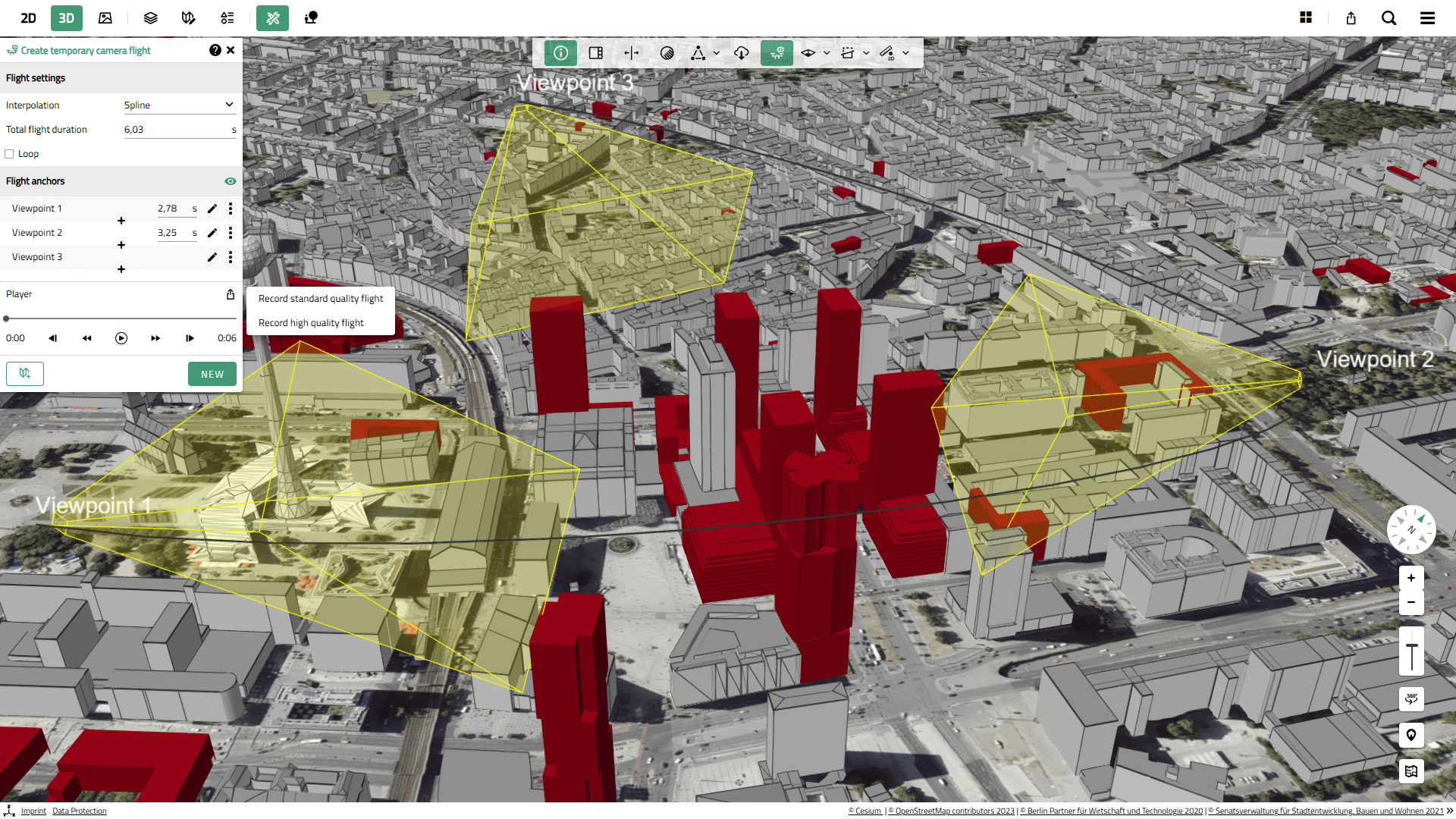Open the three-dot menu for Viewpoint 2

(x=231, y=233)
